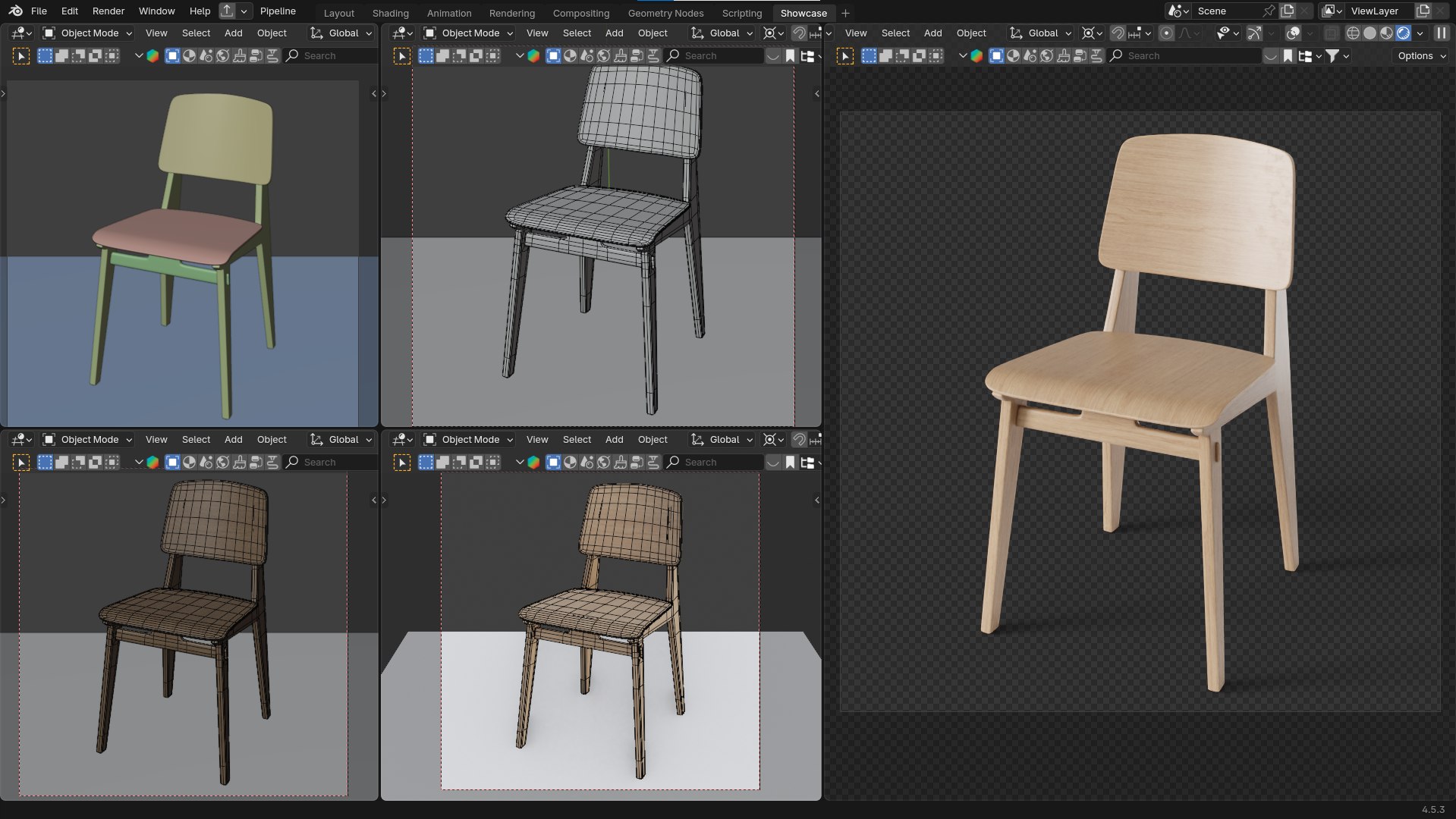The image size is (1456, 819).
Task: Toggle gizmo display in right viewport
Action: pos(1254,33)
